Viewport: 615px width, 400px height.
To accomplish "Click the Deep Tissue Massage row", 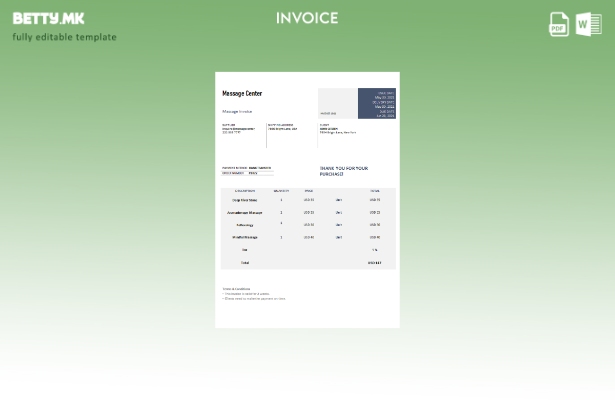I will 307,200.
